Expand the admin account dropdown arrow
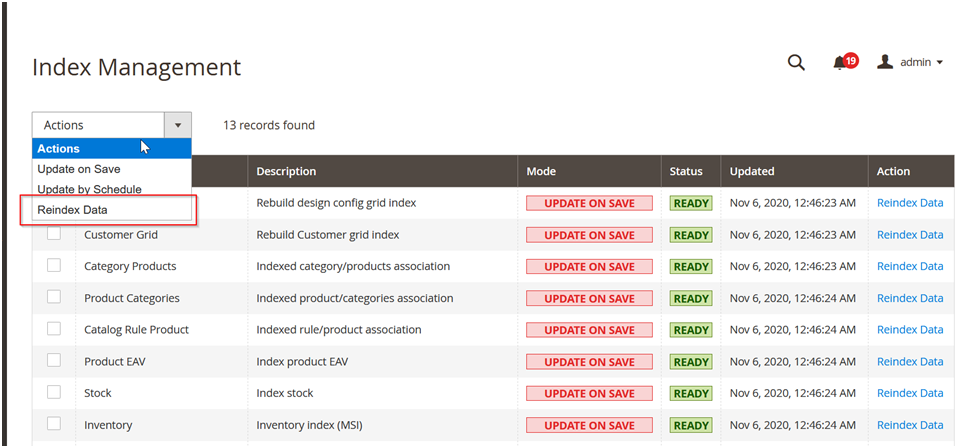This screenshot has height=448, width=966. coord(940,62)
